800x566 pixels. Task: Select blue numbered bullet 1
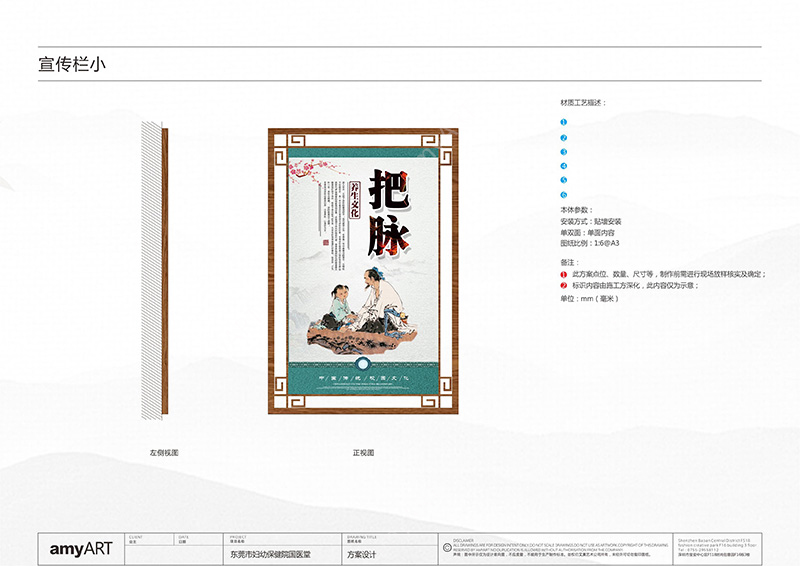(x=564, y=122)
